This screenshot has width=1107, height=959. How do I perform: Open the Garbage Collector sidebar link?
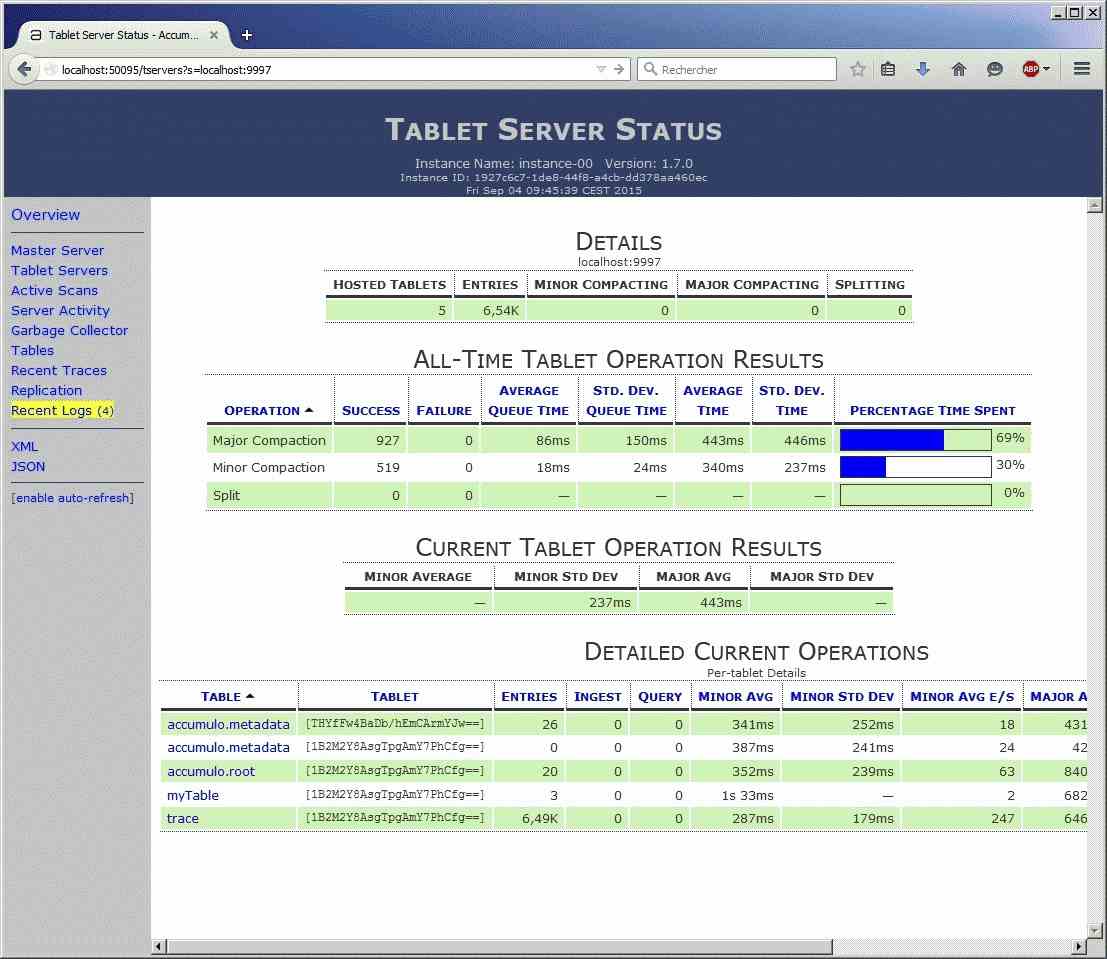(69, 330)
